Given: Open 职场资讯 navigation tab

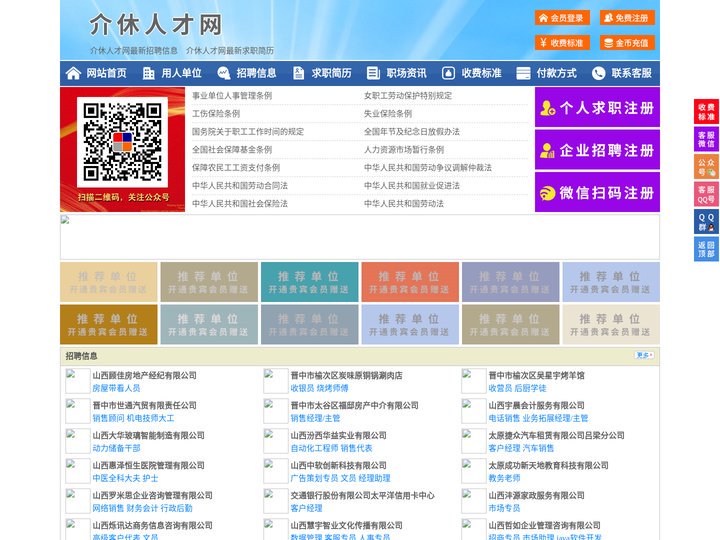Looking at the screenshot, I should 406,73.
